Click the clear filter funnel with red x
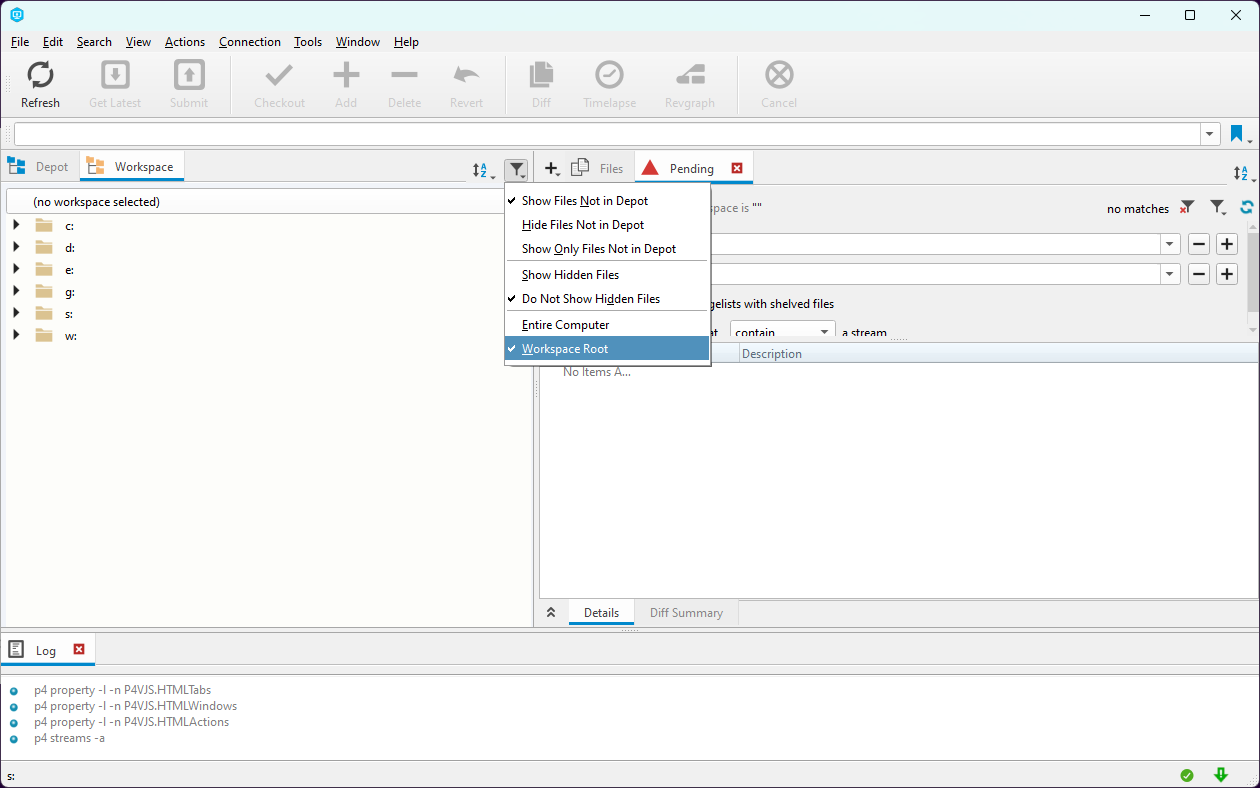Viewport: 1260px width, 788px height. [1187, 208]
